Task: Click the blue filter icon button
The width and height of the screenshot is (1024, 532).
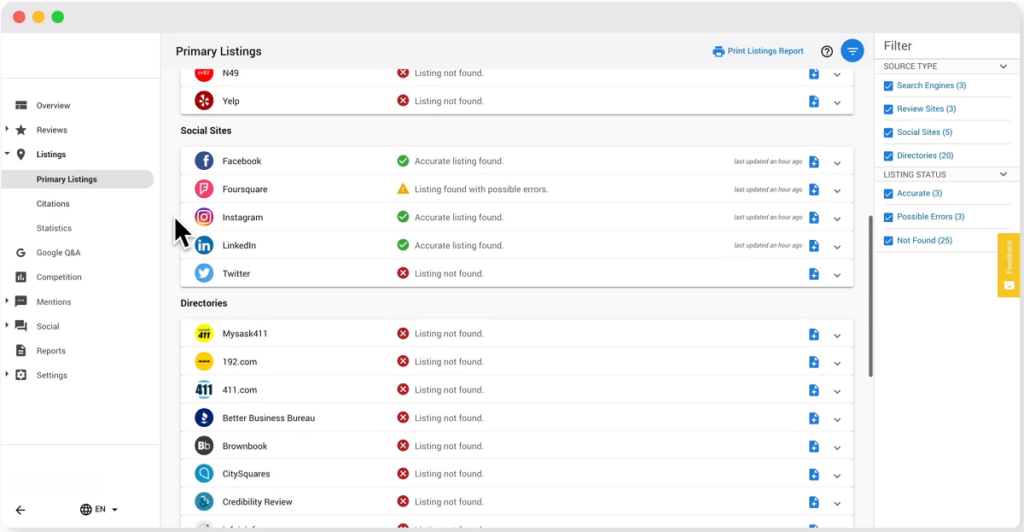Action: (852, 51)
